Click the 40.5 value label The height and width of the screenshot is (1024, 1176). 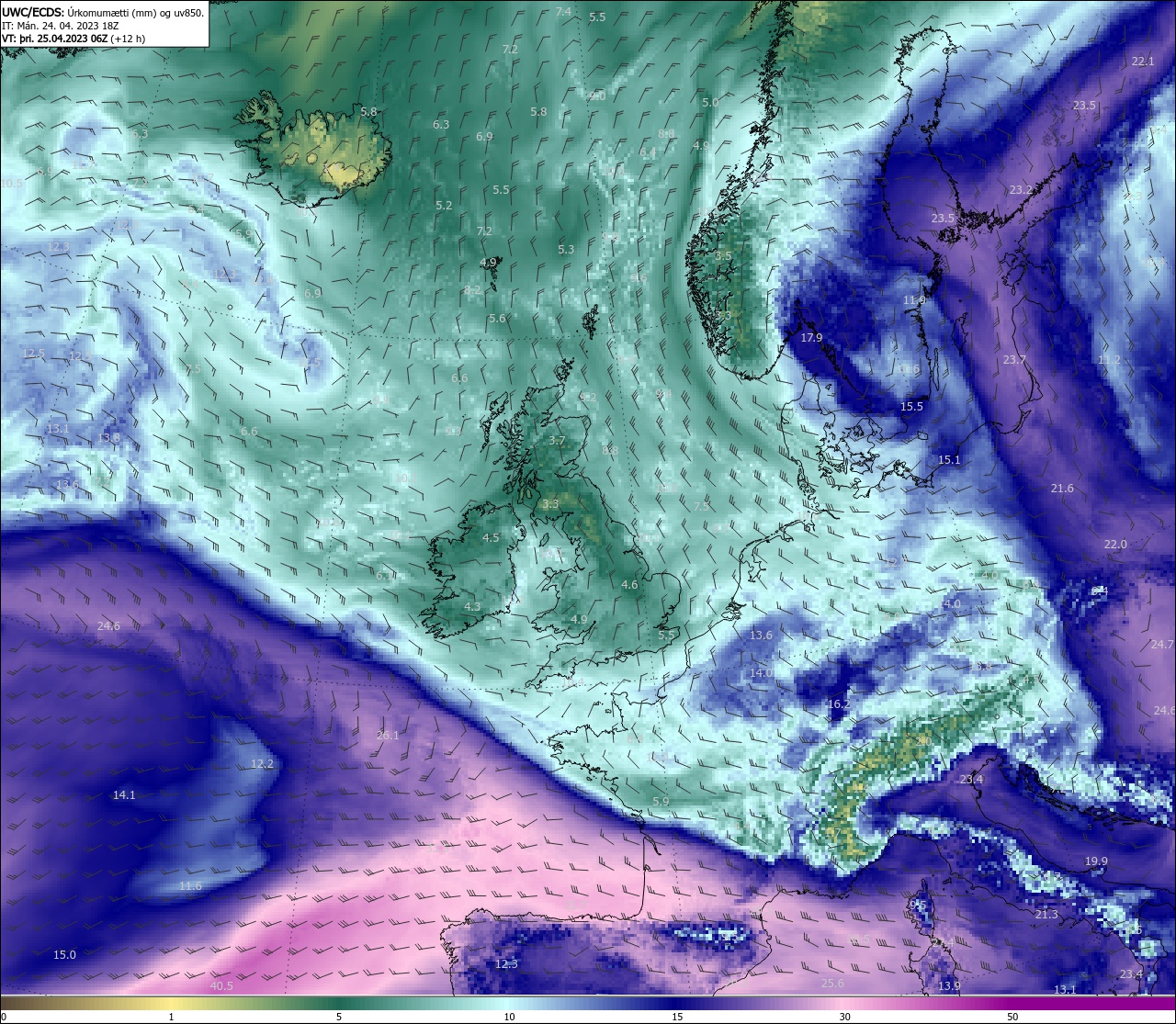point(221,986)
